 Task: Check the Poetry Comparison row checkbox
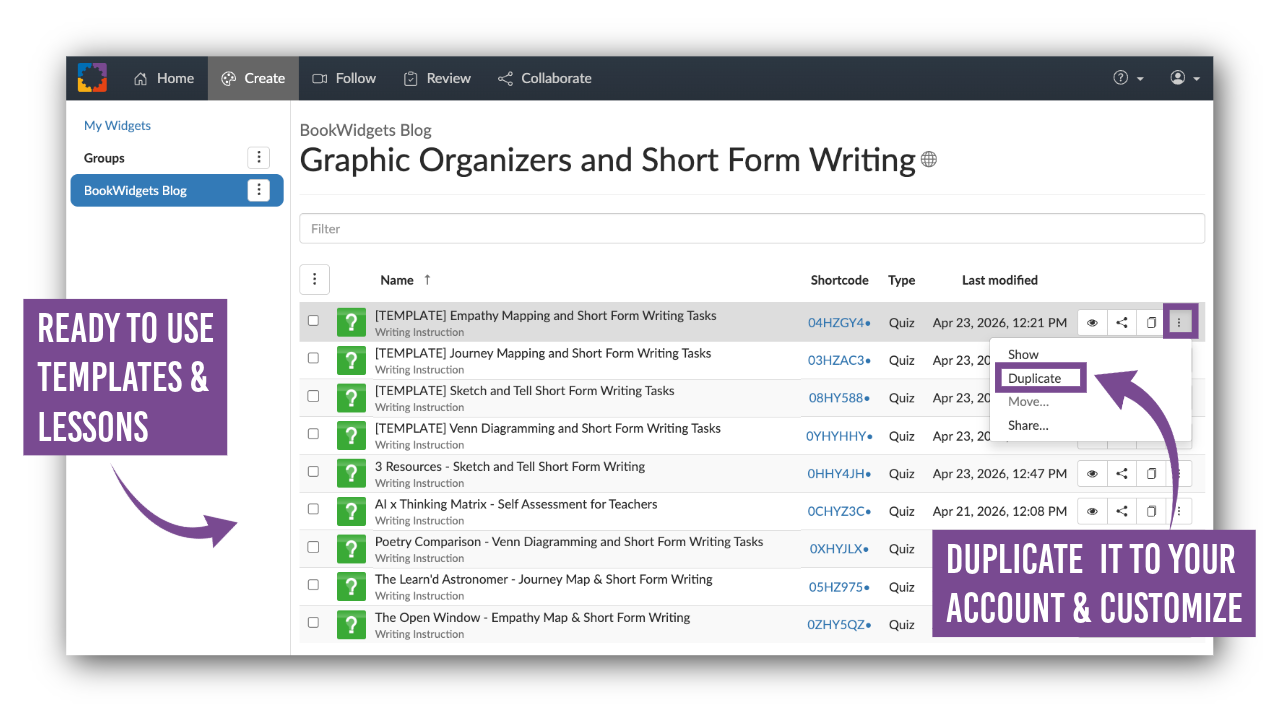[313, 547]
